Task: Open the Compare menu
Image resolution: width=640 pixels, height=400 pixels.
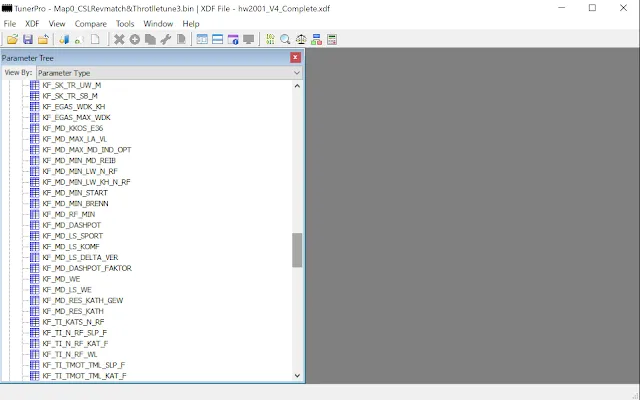Action: point(91,24)
